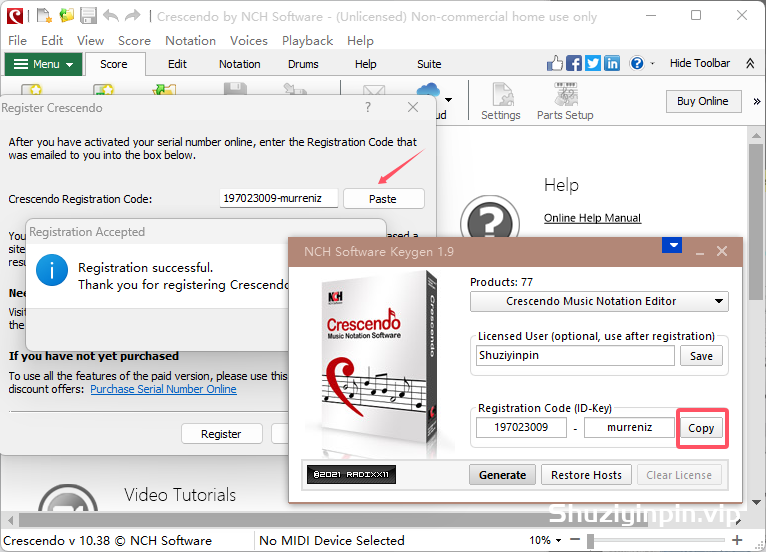Switch to the Notation ribbon tab
This screenshot has height=552, width=766.
[x=239, y=64]
